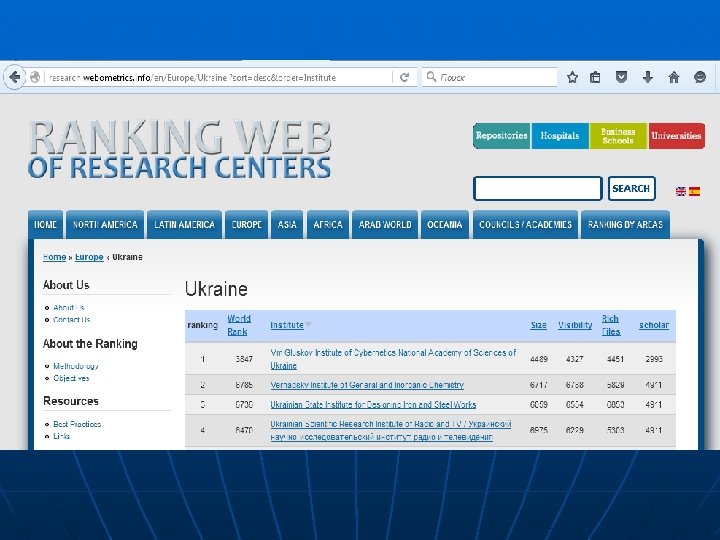
Task: Open Ukrainian State Institute Steel Works link
Action: click(373, 405)
